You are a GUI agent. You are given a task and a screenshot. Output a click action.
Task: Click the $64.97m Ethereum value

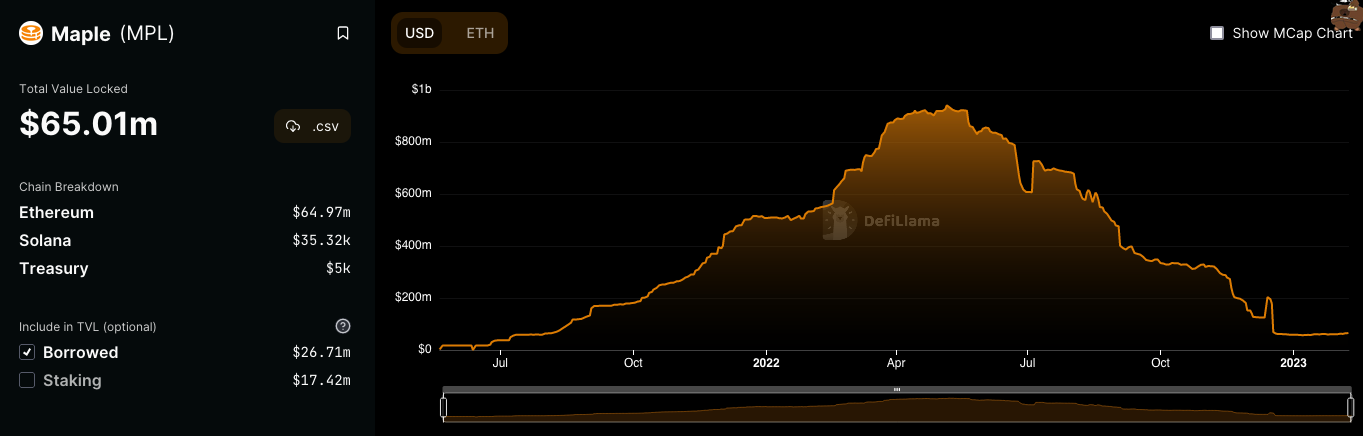pyautogui.click(x=321, y=212)
